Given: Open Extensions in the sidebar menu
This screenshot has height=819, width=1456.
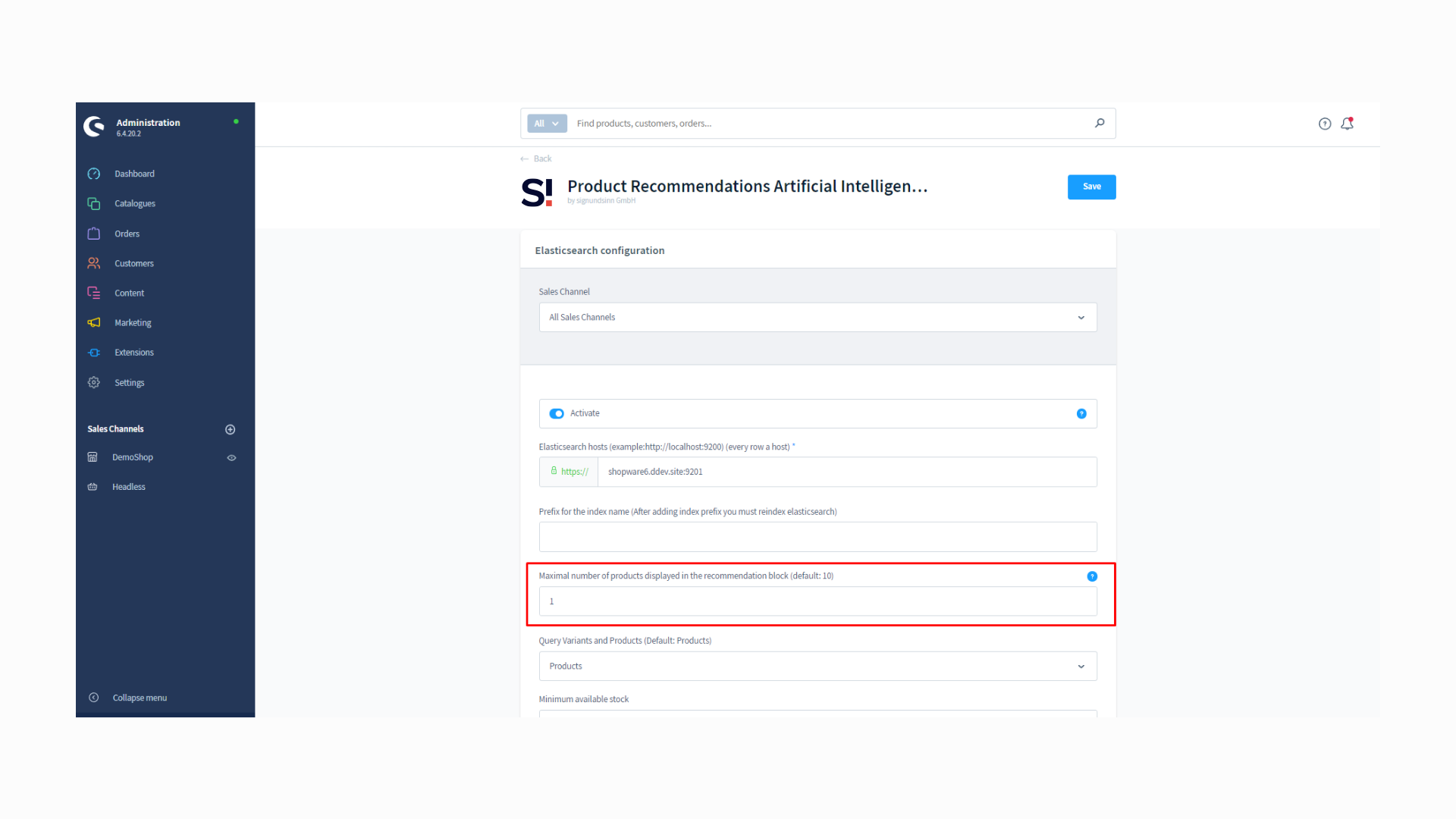Looking at the screenshot, I should click(x=134, y=353).
